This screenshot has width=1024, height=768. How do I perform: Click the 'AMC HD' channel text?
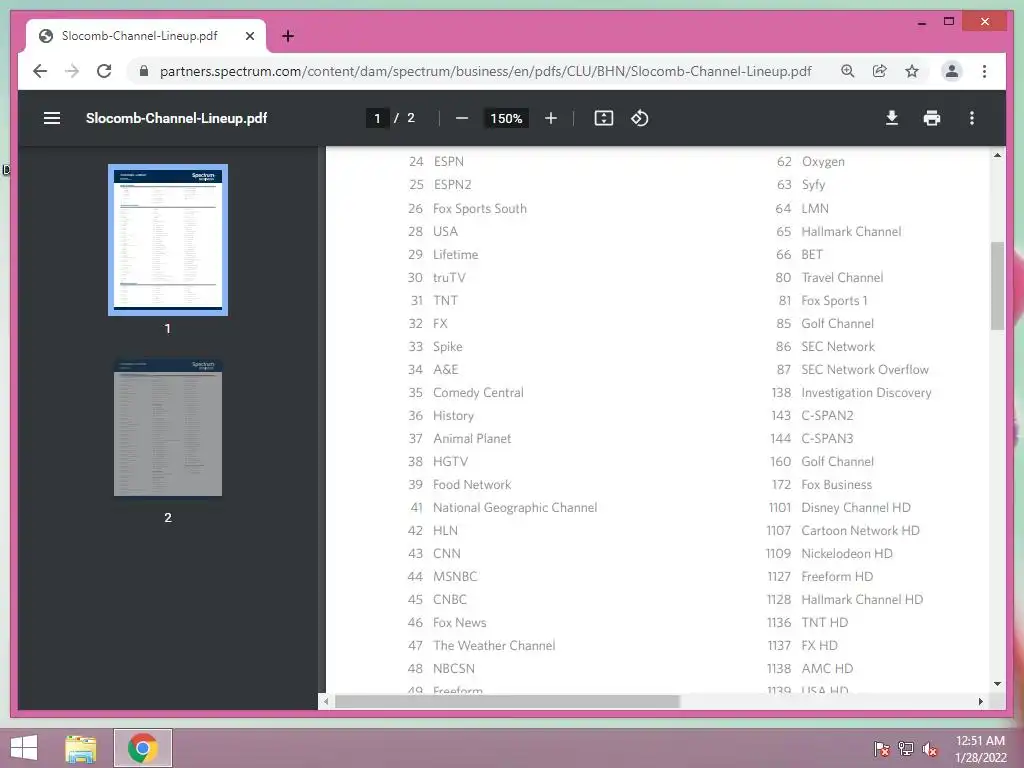(x=827, y=668)
